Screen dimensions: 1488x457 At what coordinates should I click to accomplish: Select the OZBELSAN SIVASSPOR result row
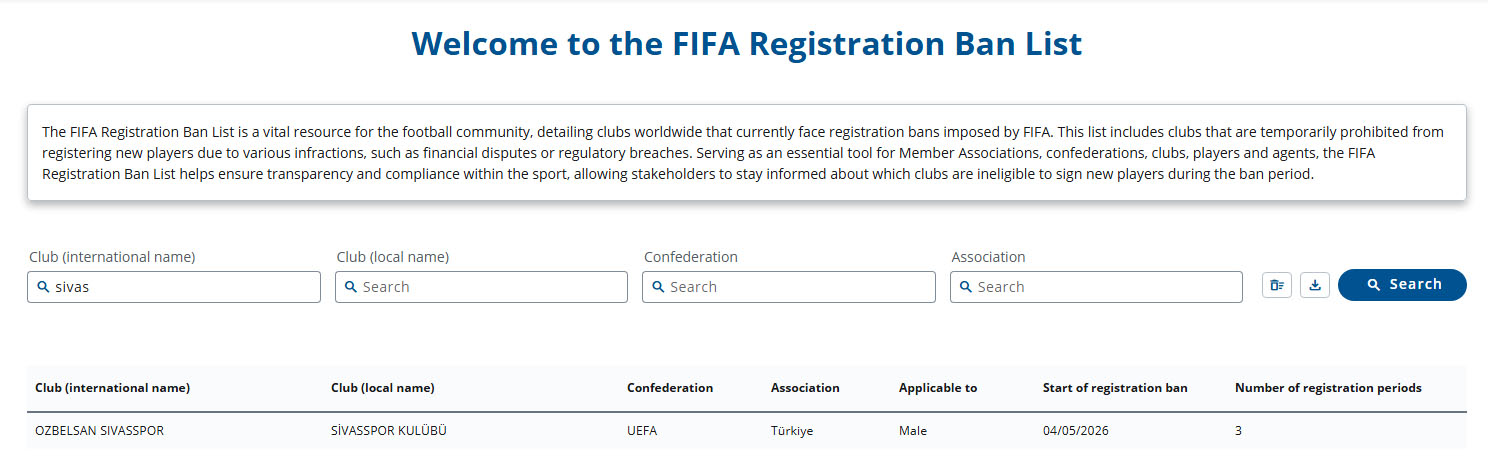(x=747, y=431)
